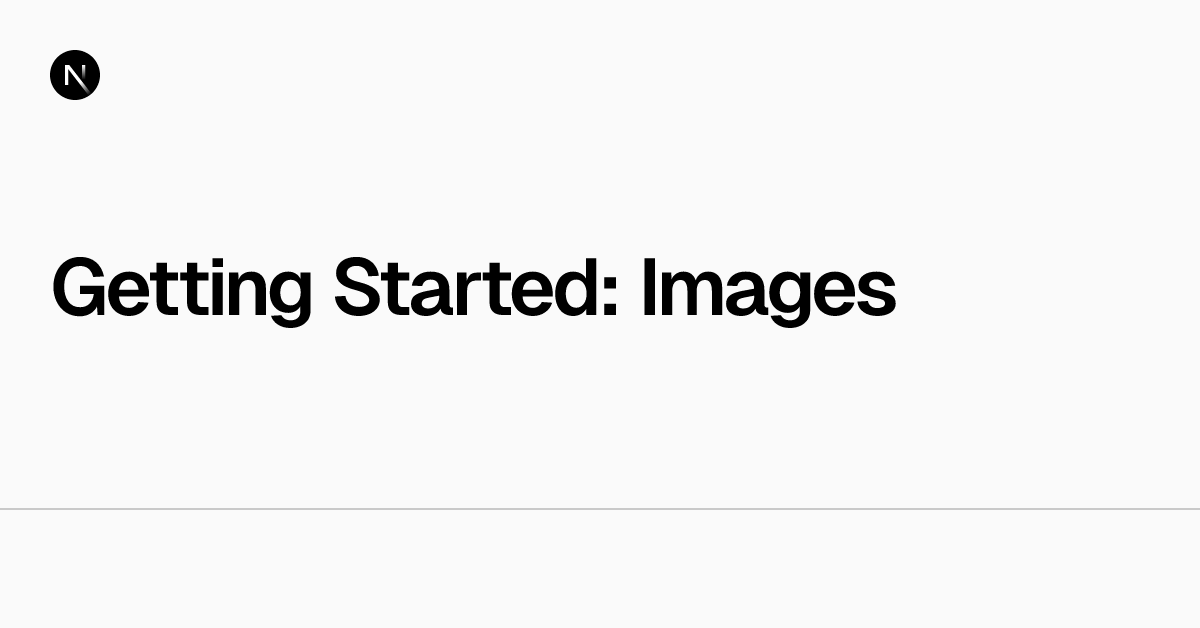Screen dimensions: 1200x628
Task: Click the diagonal stroke of the logo's N
Action: pyautogui.click(x=77, y=77)
